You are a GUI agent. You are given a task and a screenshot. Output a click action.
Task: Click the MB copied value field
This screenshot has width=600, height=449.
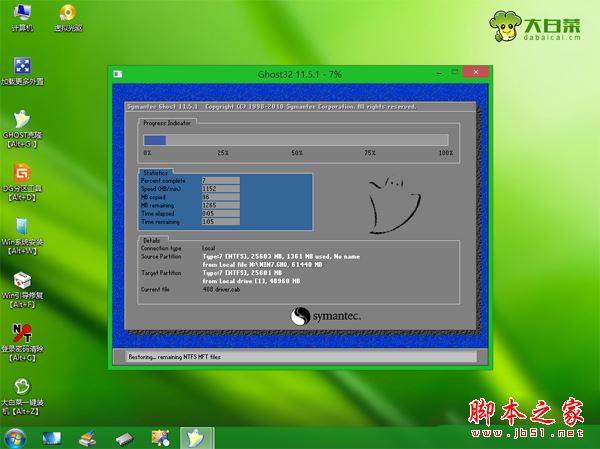coord(221,197)
